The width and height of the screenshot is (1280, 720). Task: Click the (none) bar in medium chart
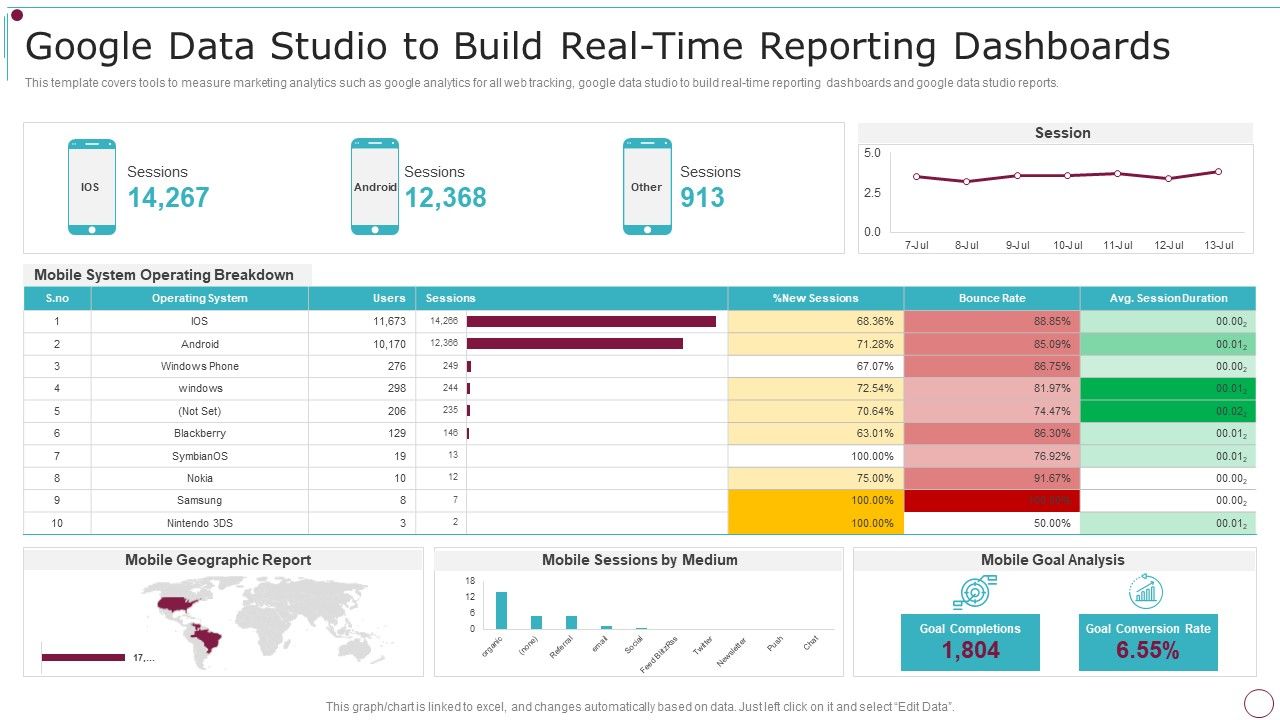pyautogui.click(x=536, y=622)
